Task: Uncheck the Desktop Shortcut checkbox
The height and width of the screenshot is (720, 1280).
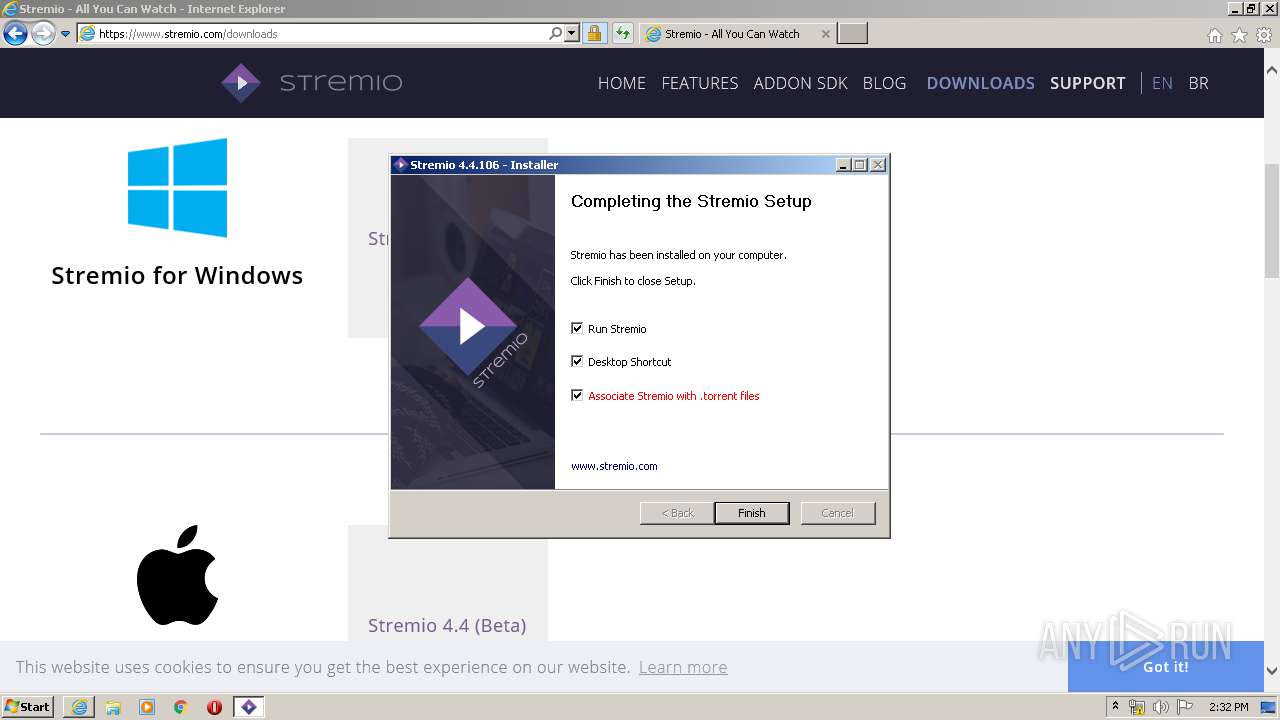Action: (577, 361)
